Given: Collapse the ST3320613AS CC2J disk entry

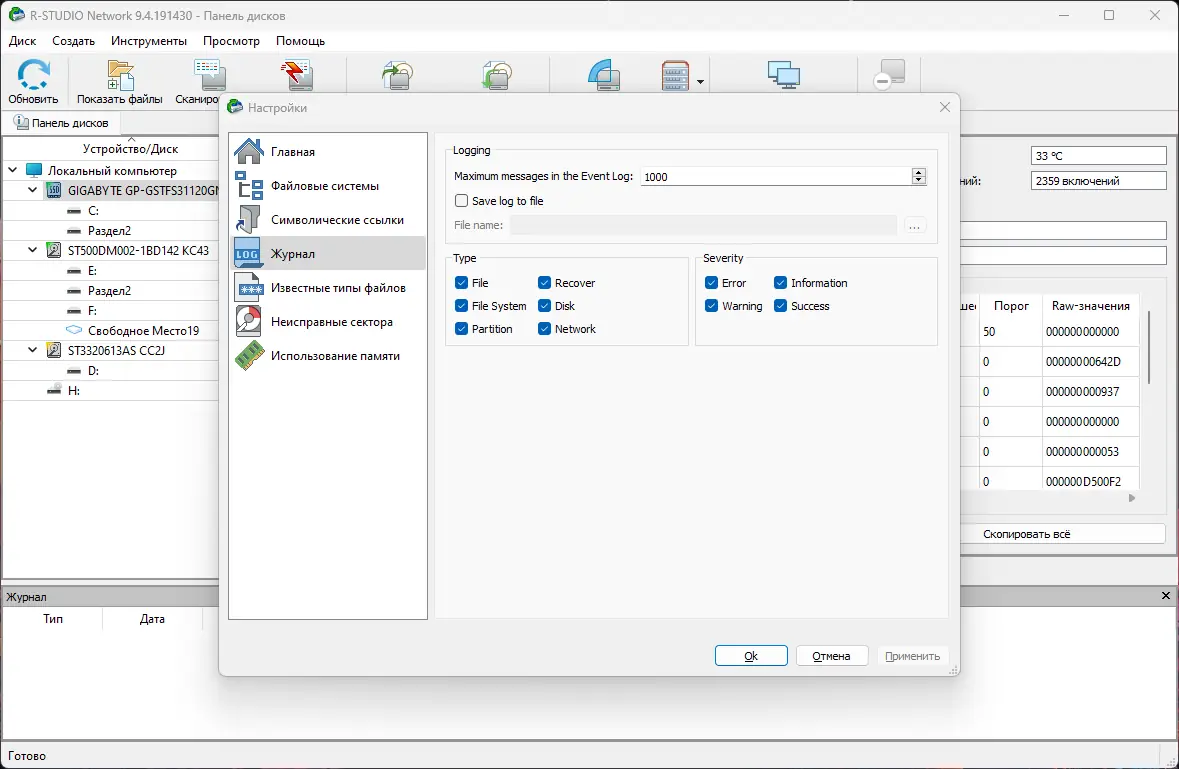Looking at the screenshot, I should [x=32, y=350].
